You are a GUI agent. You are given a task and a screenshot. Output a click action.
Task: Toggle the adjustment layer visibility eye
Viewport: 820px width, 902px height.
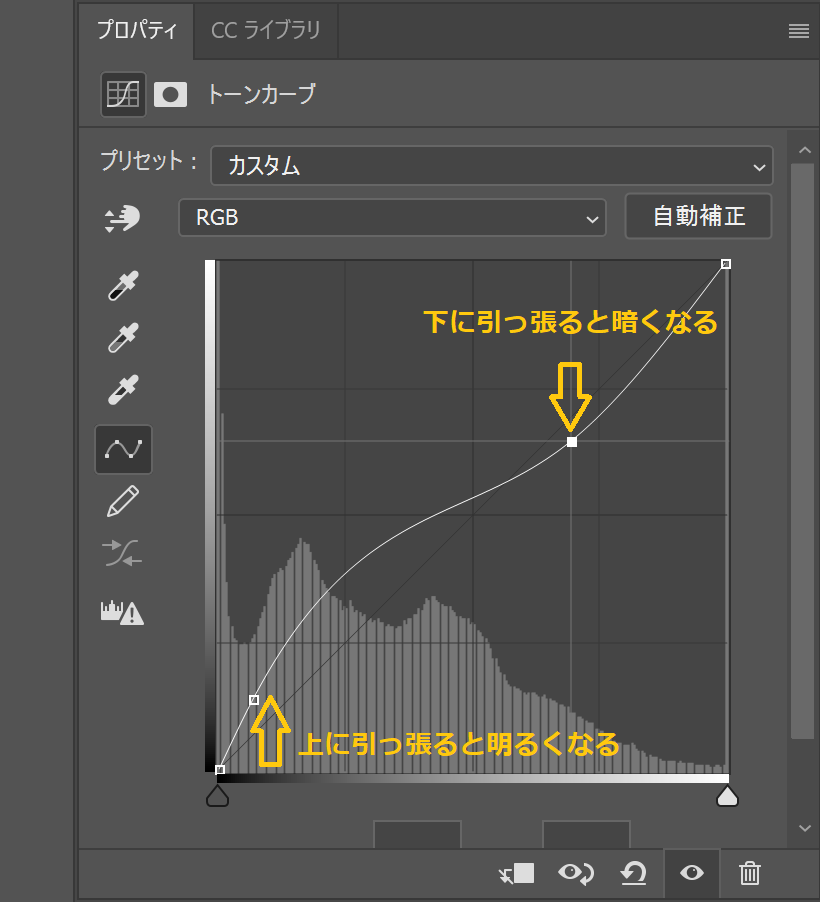[x=692, y=873]
